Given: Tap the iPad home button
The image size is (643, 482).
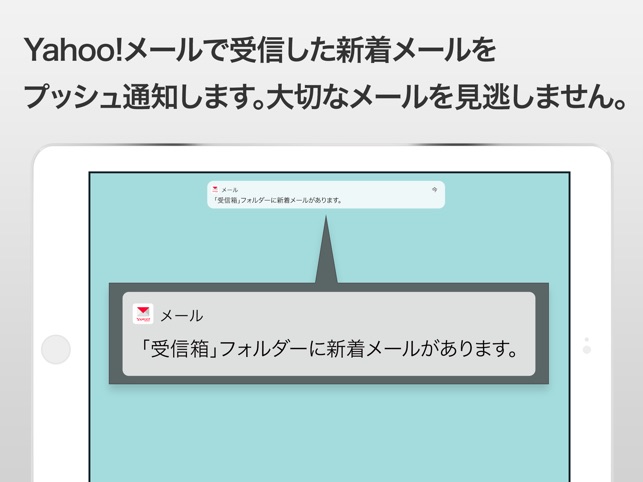Looking at the screenshot, I should (56, 349).
